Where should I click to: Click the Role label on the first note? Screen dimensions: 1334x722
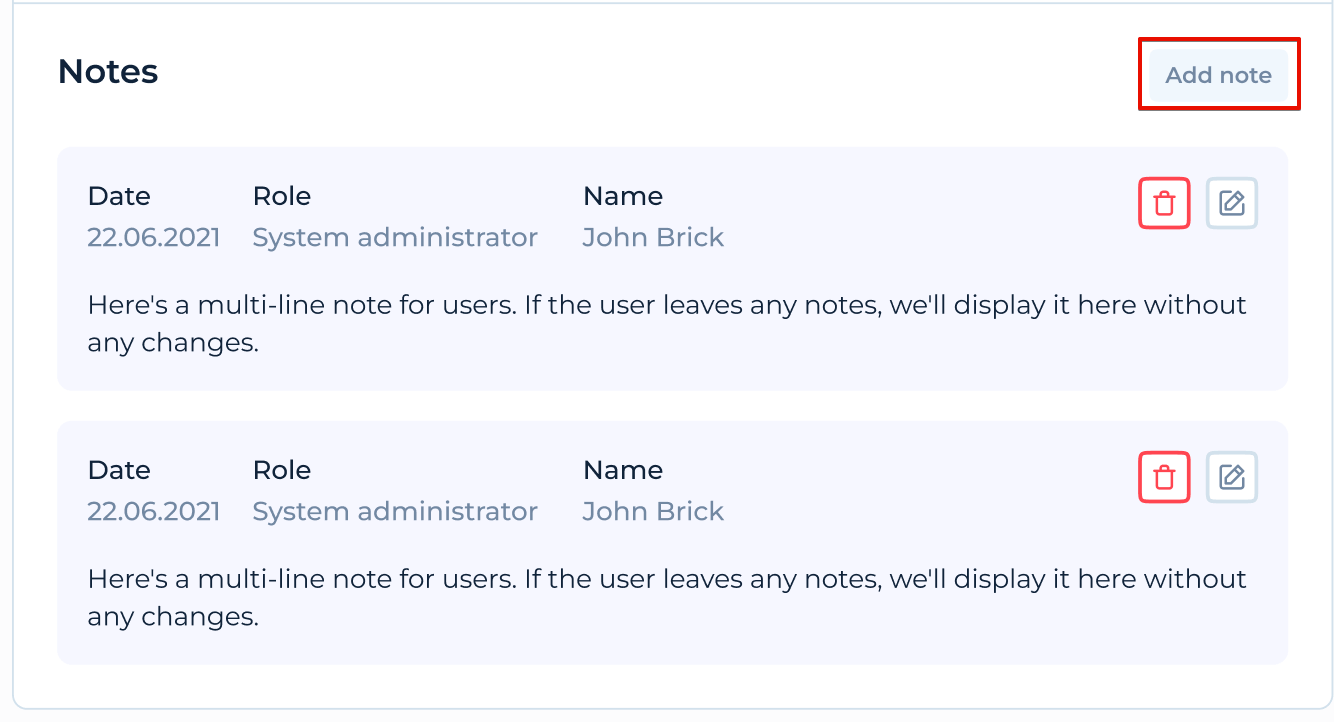tap(281, 196)
